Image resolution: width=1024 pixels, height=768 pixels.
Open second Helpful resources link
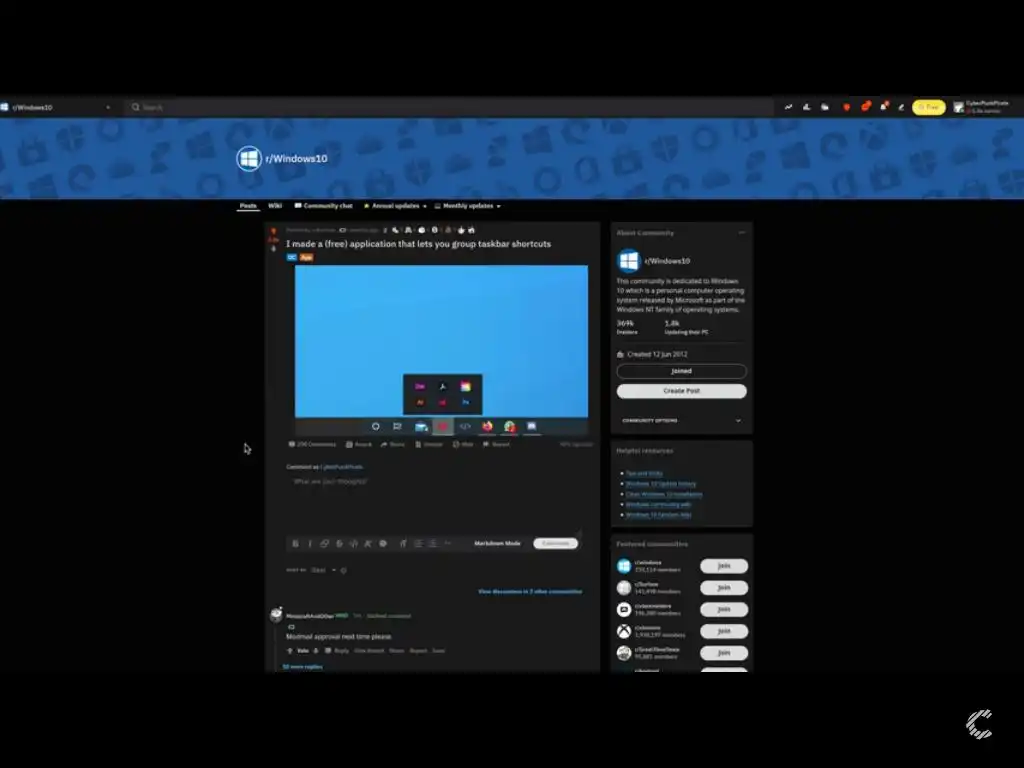pyautogui.click(x=661, y=484)
